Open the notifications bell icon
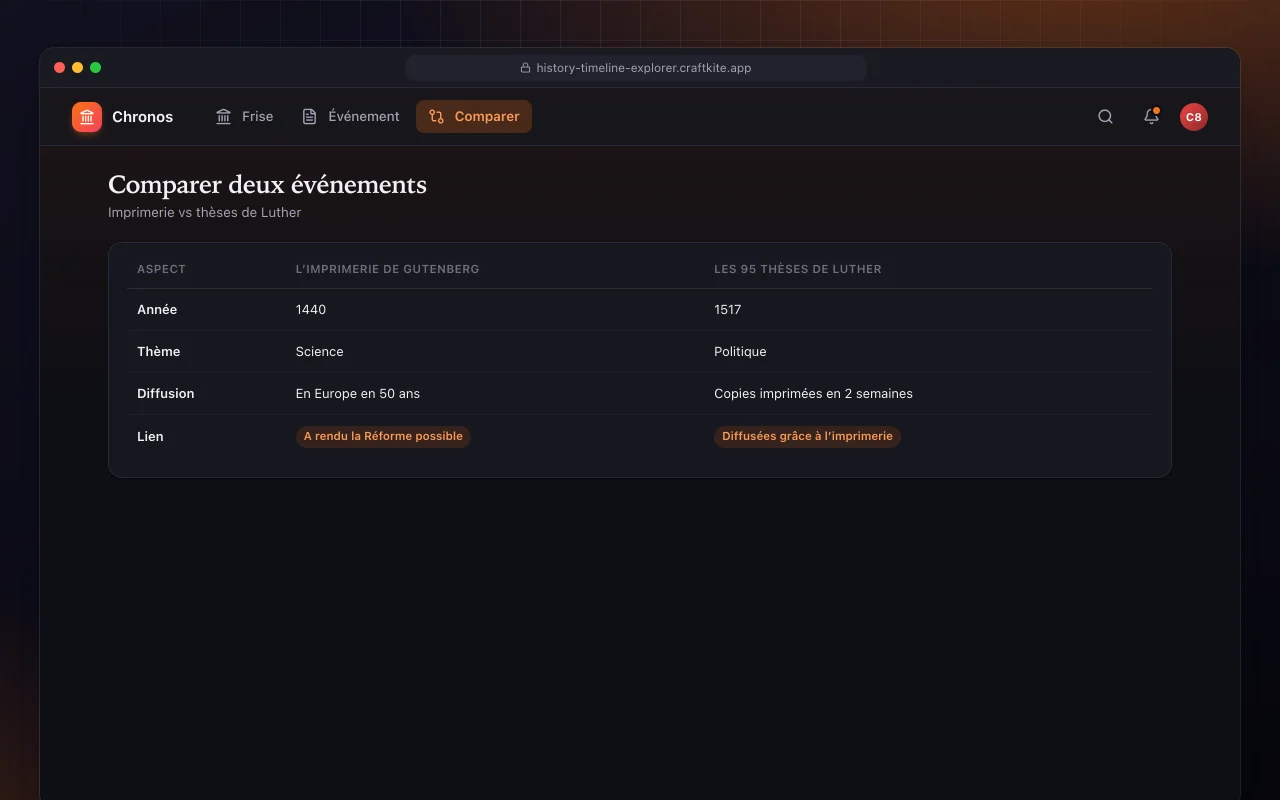Screen dimensions: 1280x800 pos(1151,117)
